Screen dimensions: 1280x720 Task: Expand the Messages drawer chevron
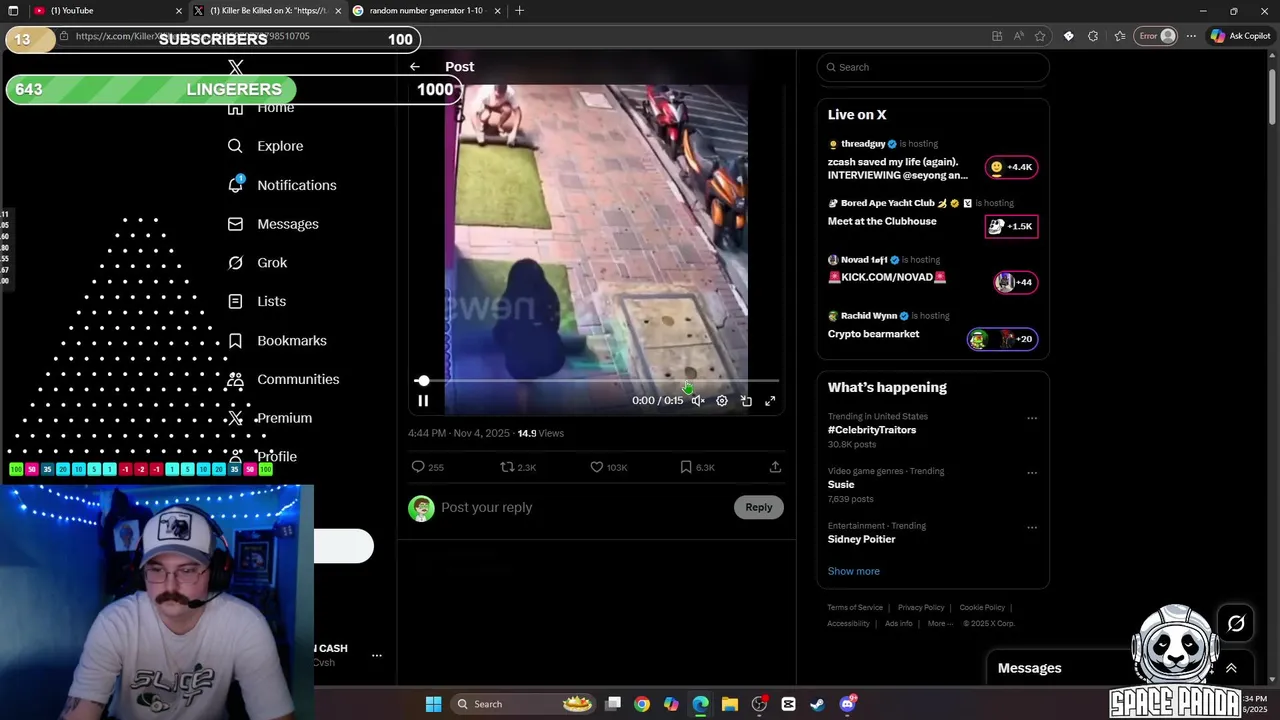1231,668
